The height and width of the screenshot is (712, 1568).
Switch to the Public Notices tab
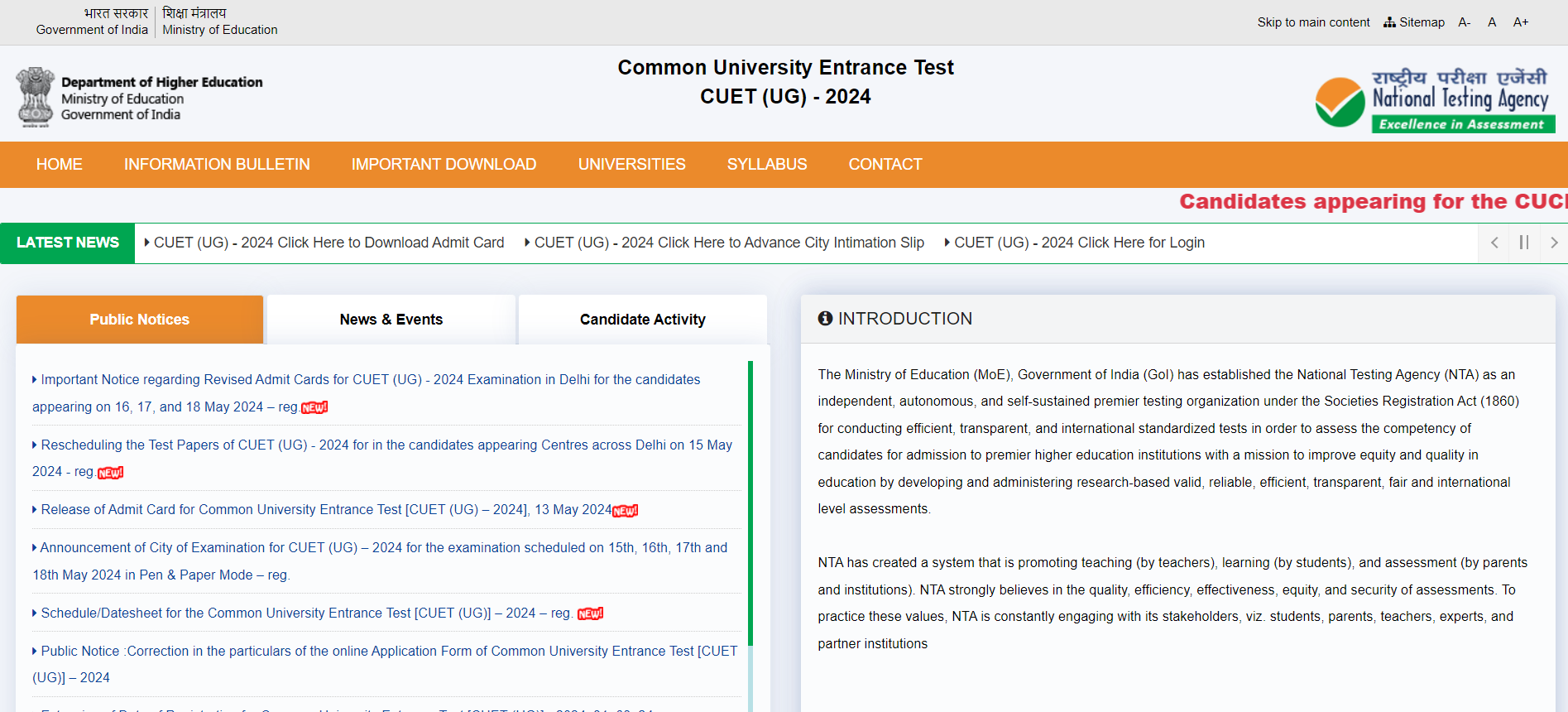click(140, 320)
